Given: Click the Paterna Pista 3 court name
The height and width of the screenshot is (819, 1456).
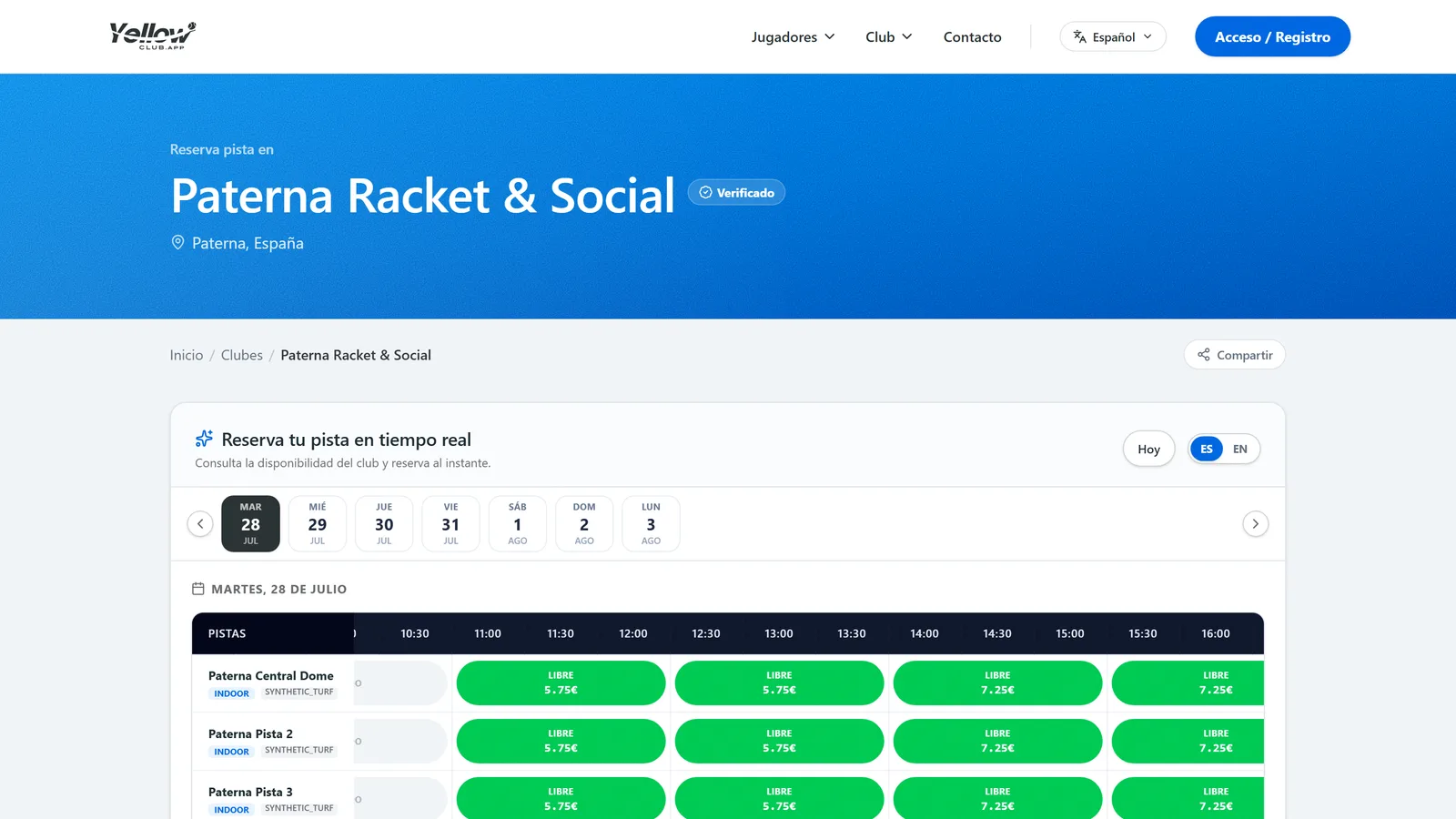Looking at the screenshot, I should pyautogui.click(x=250, y=792).
